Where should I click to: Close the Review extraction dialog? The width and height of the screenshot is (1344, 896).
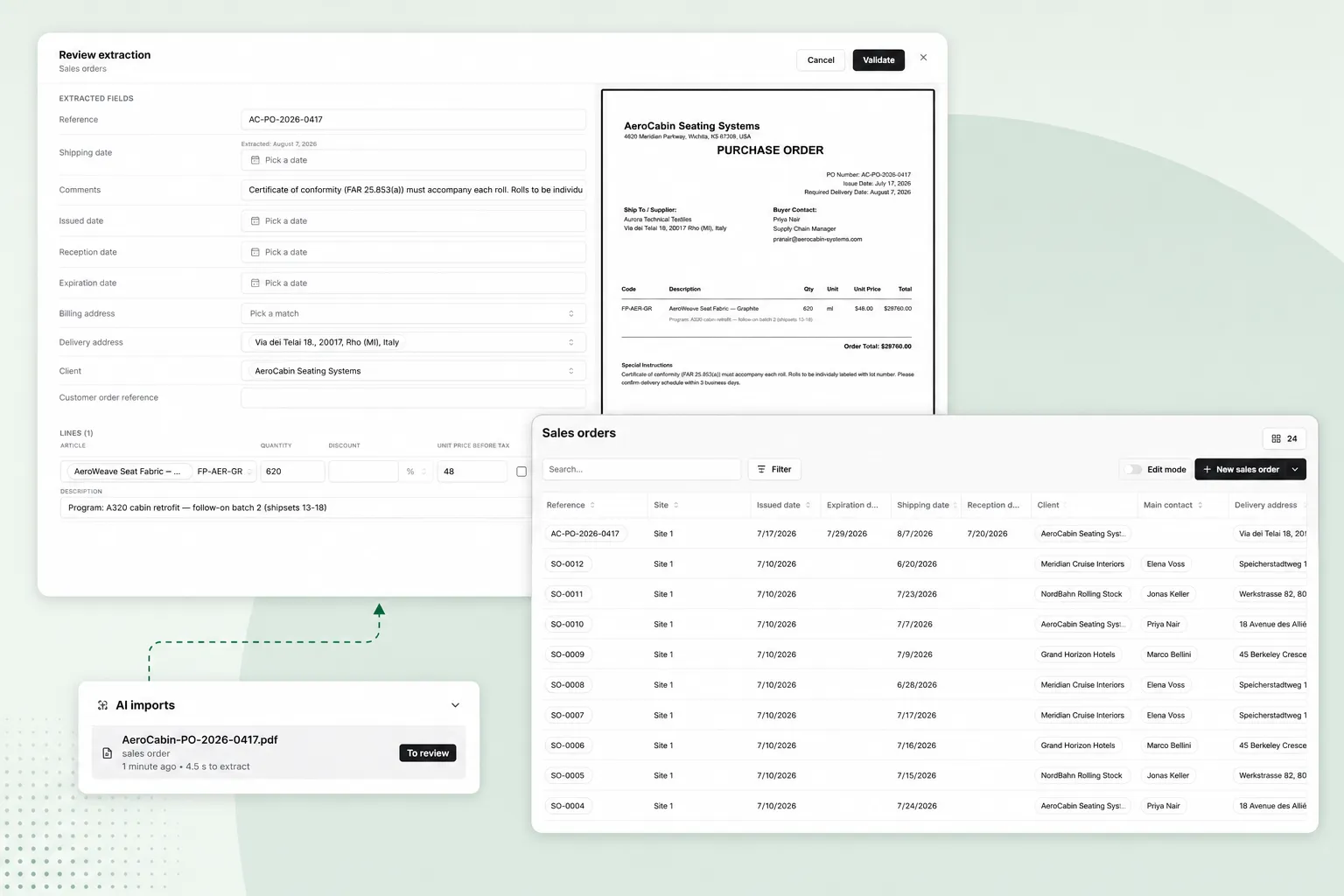click(923, 58)
